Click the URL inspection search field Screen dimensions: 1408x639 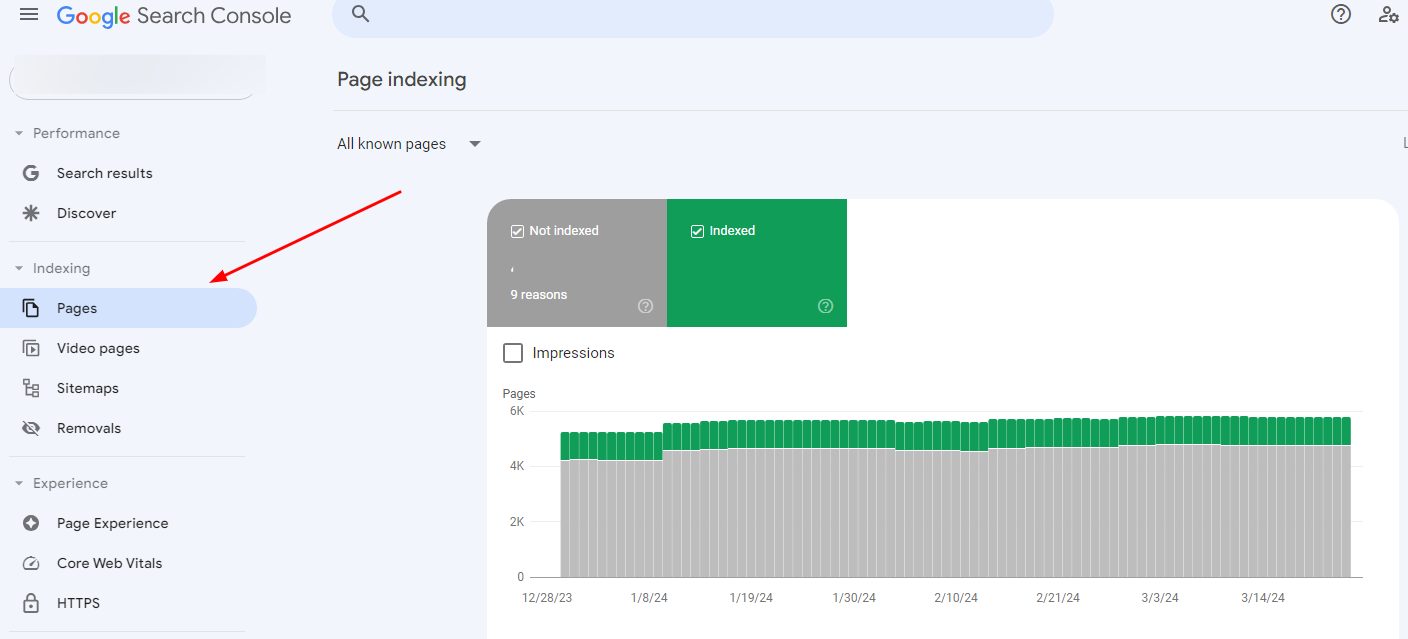click(x=692, y=15)
